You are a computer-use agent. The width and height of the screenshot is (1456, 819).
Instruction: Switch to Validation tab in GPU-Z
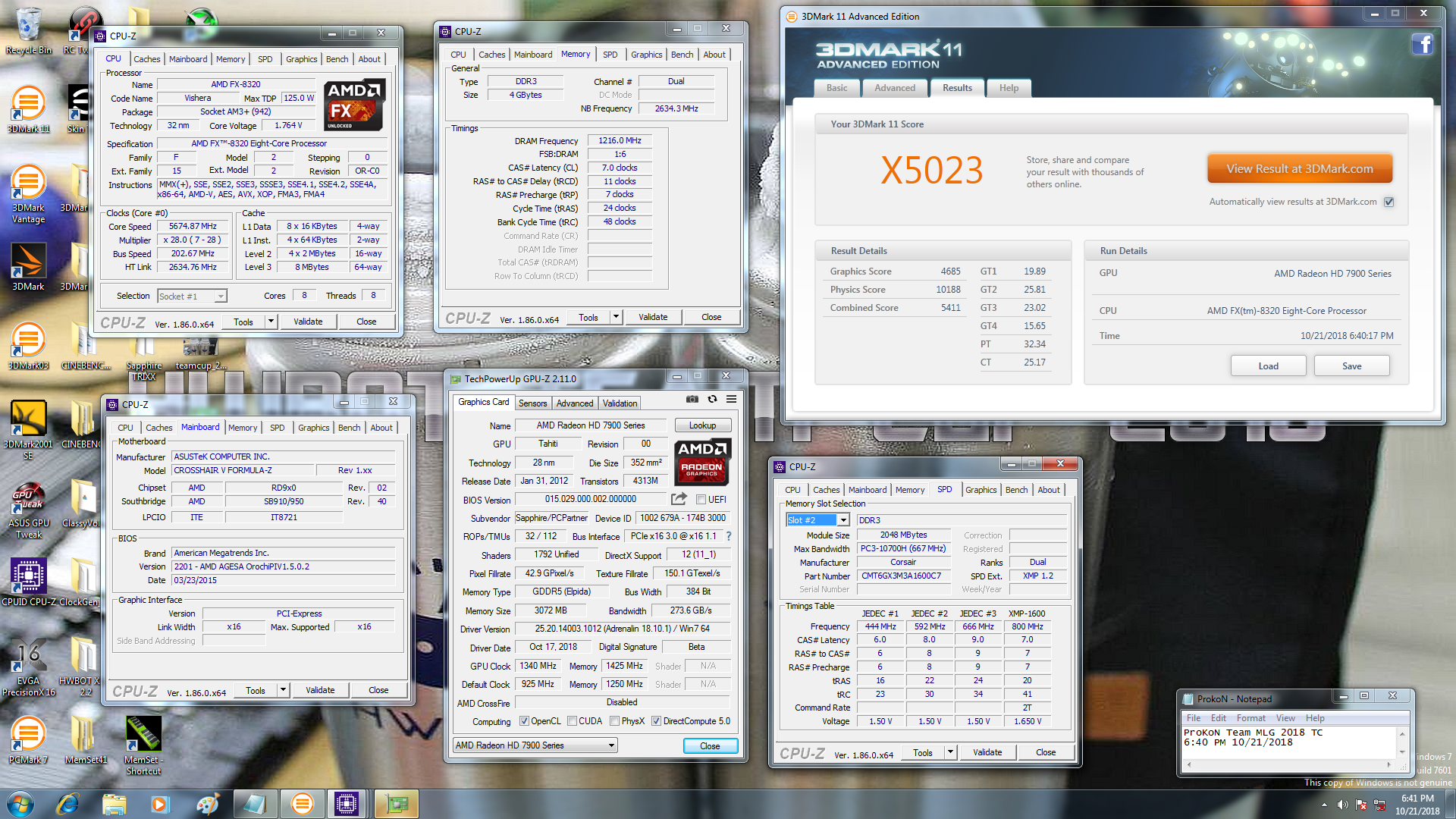coord(620,403)
